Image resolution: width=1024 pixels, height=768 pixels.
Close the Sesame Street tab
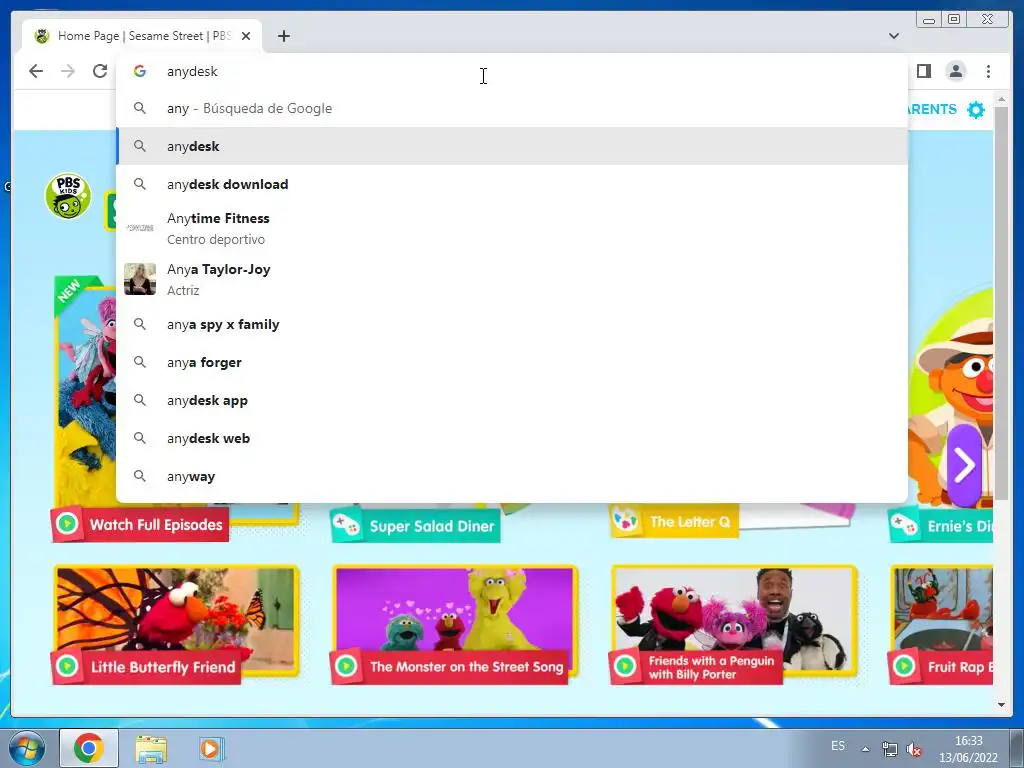[246, 36]
